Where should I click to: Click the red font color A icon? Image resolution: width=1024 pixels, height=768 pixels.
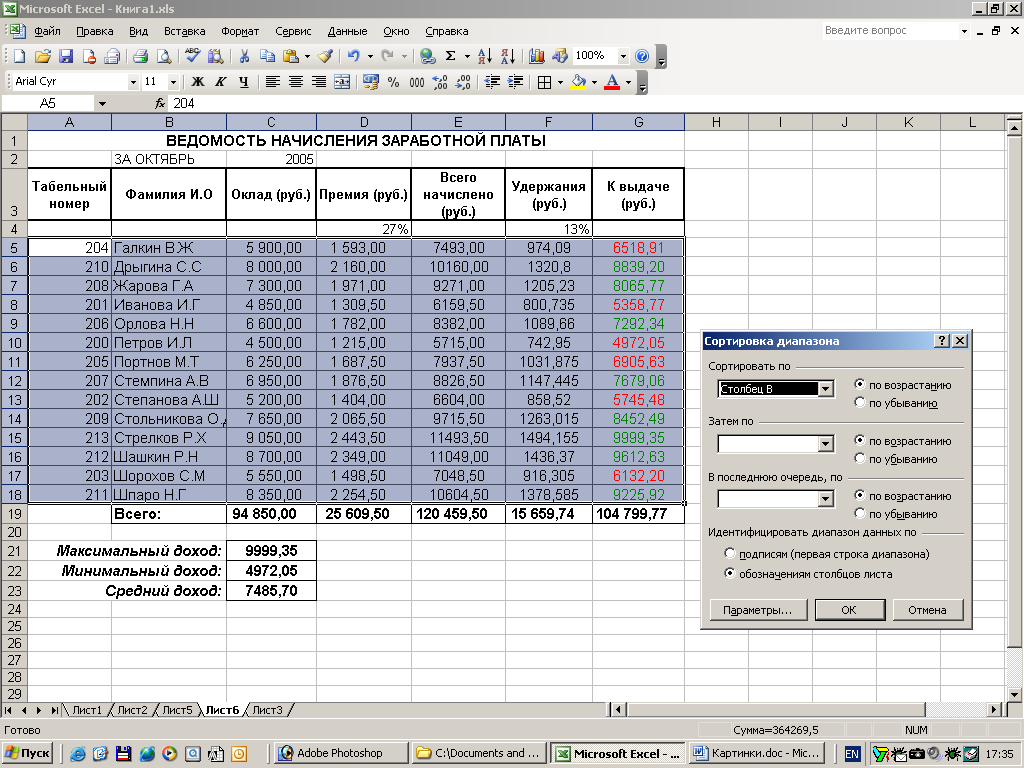(x=612, y=82)
